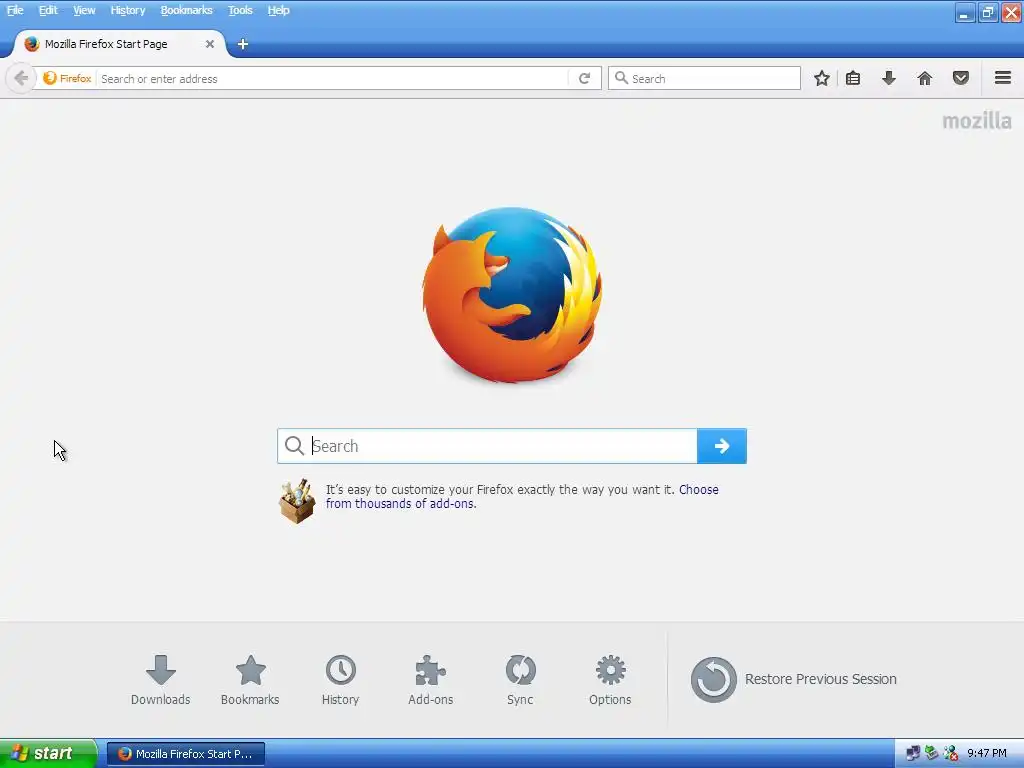Open the File menu
This screenshot has height=768, width=1024.
15,10
